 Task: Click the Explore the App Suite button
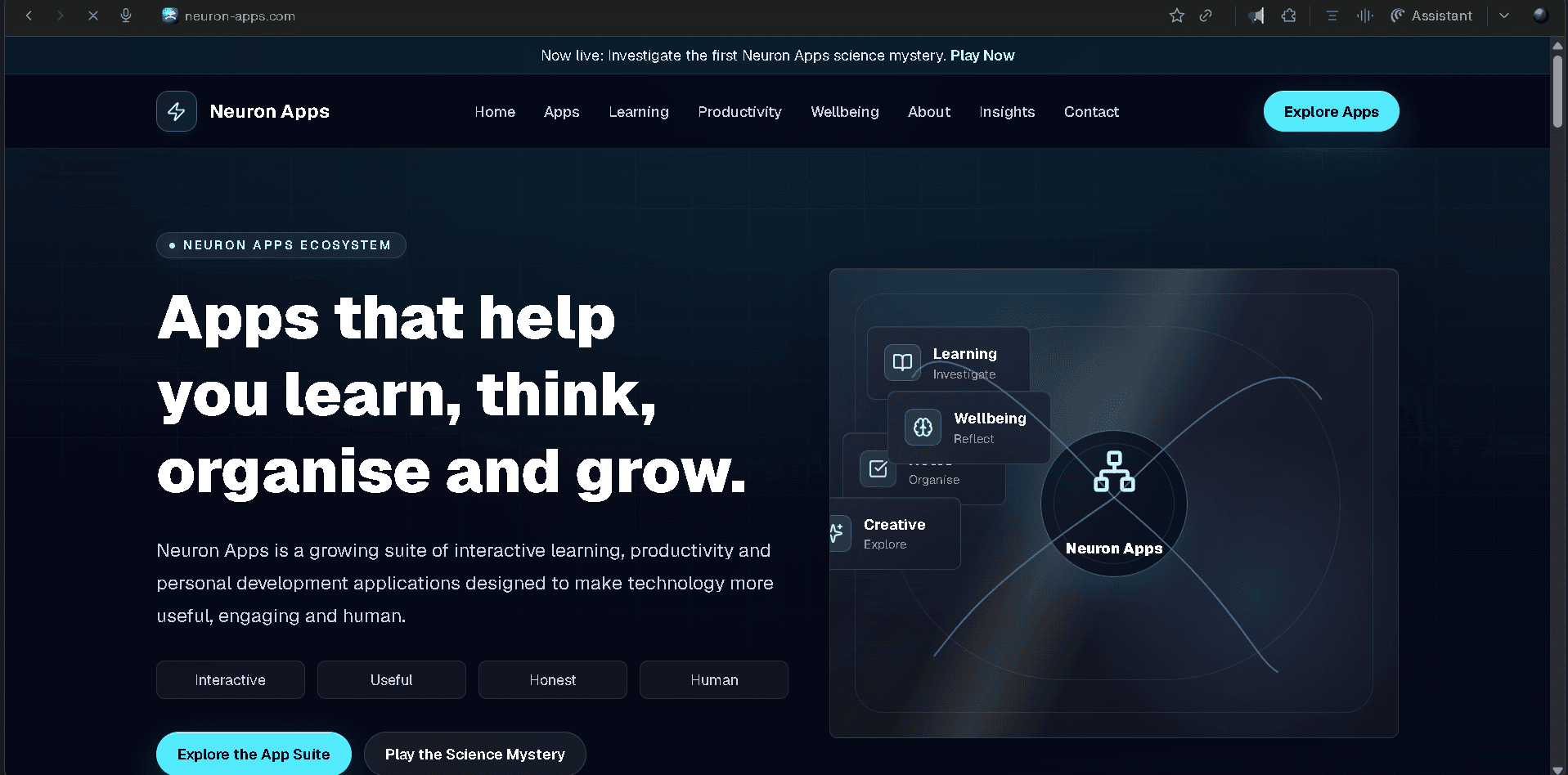coord(254,754)
